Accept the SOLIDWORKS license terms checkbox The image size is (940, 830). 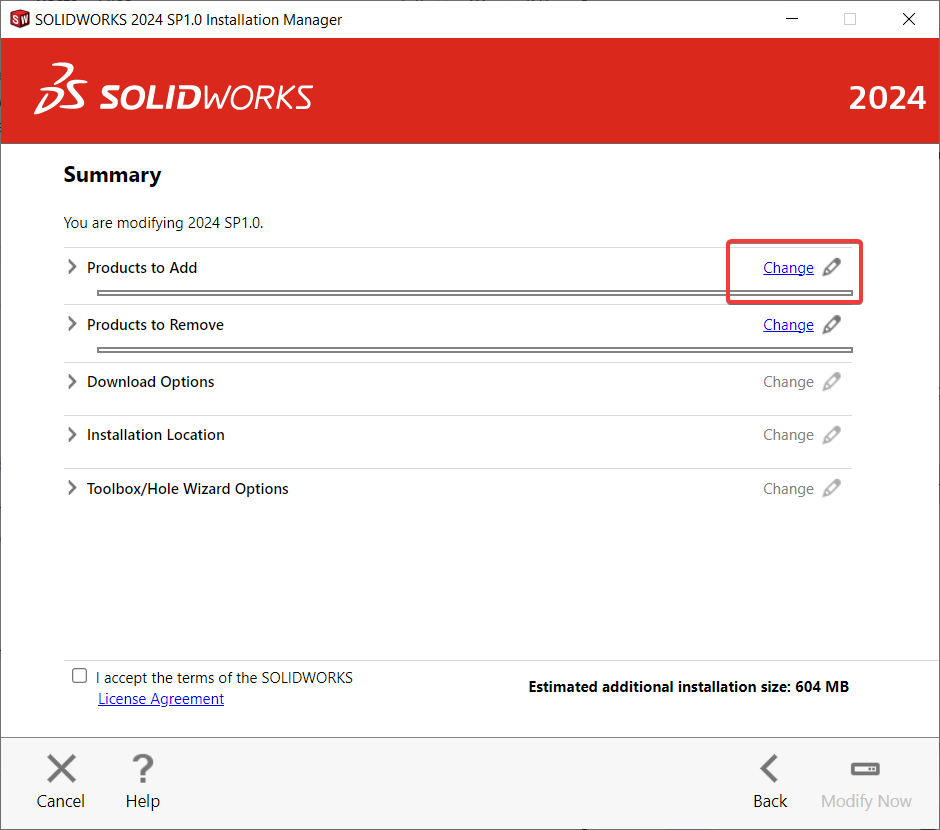[79, 676]
